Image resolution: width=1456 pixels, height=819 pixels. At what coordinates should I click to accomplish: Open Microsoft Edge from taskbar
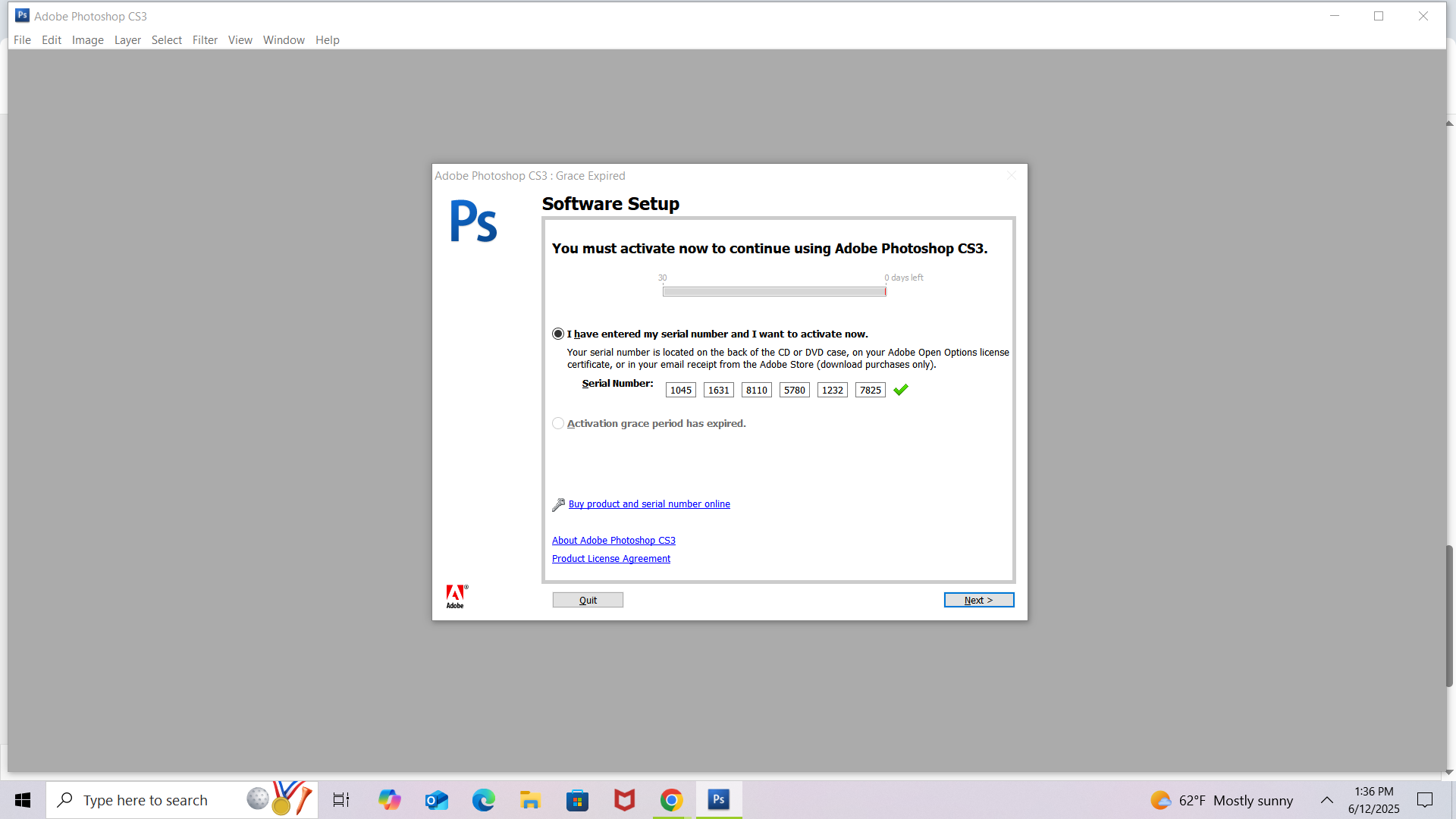tap(484, 800)
